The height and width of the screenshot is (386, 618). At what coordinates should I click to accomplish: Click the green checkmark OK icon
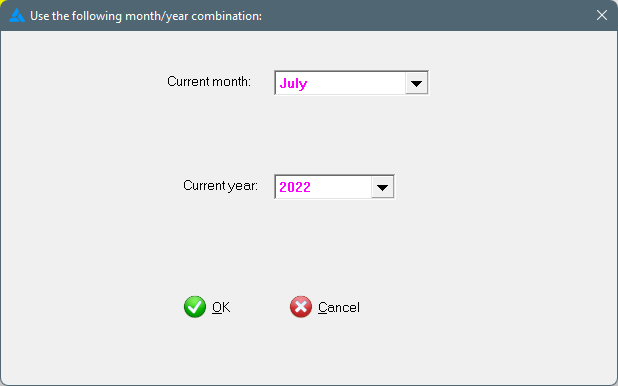(x=195, y=307)
